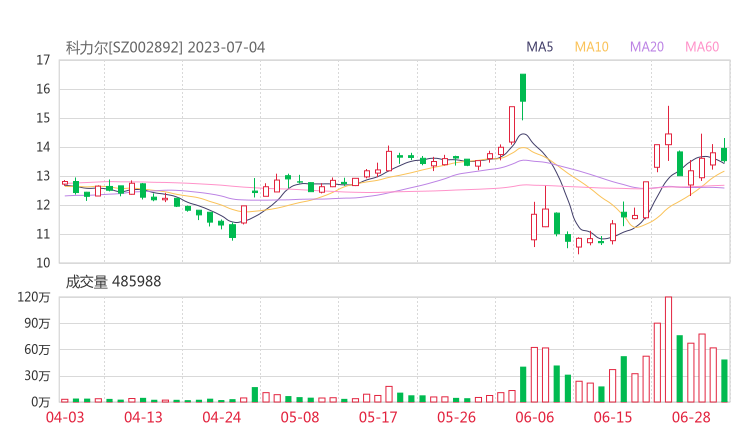This screenshot has width=740, height=440.
Task: Select the last green volume bar at far right
Action: coord(724,380)
